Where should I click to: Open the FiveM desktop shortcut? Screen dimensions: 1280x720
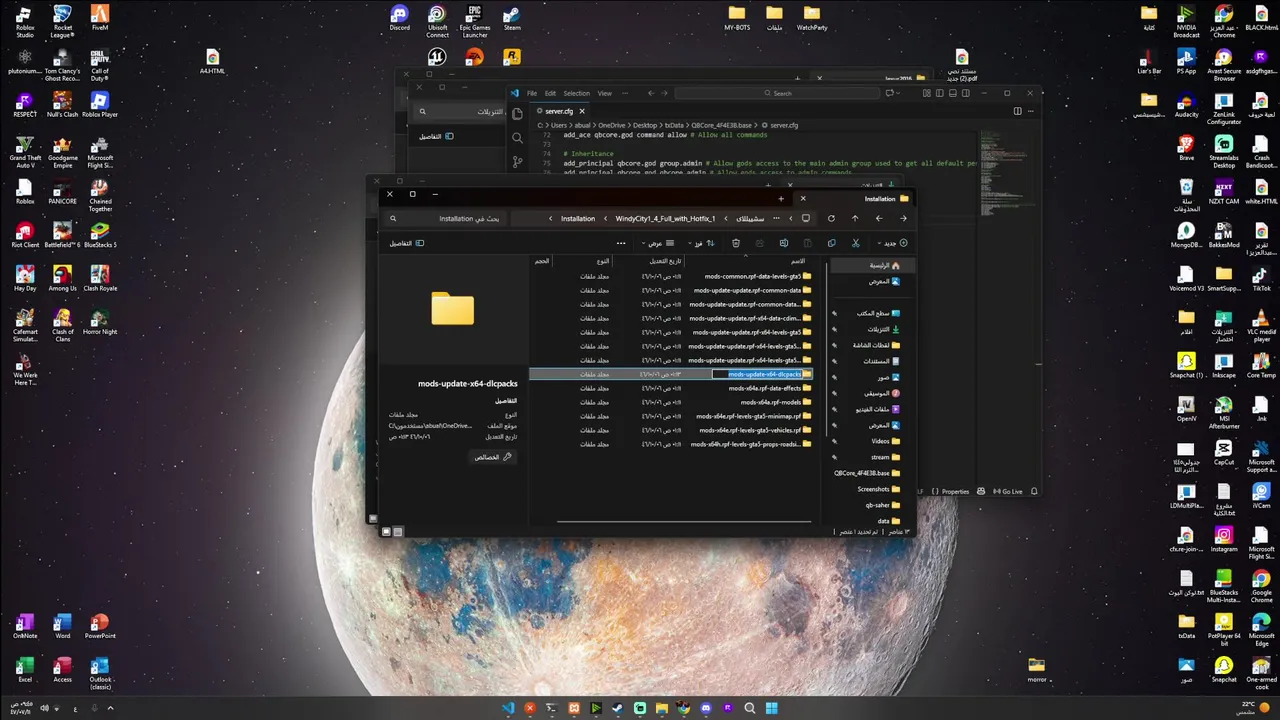pyautogui.click(x=99, y=18)
